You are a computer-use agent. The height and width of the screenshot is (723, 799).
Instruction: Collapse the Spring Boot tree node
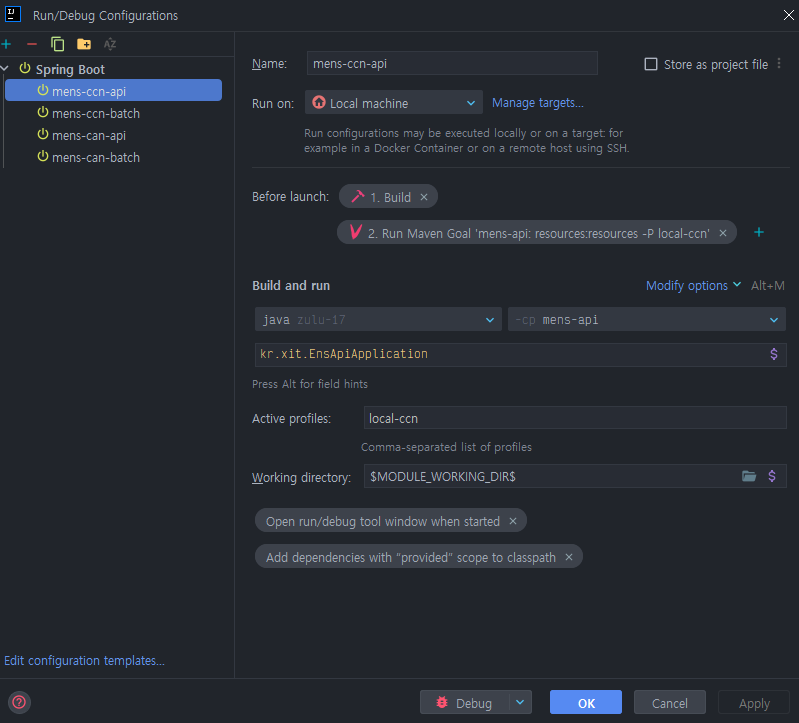point(7,69)
